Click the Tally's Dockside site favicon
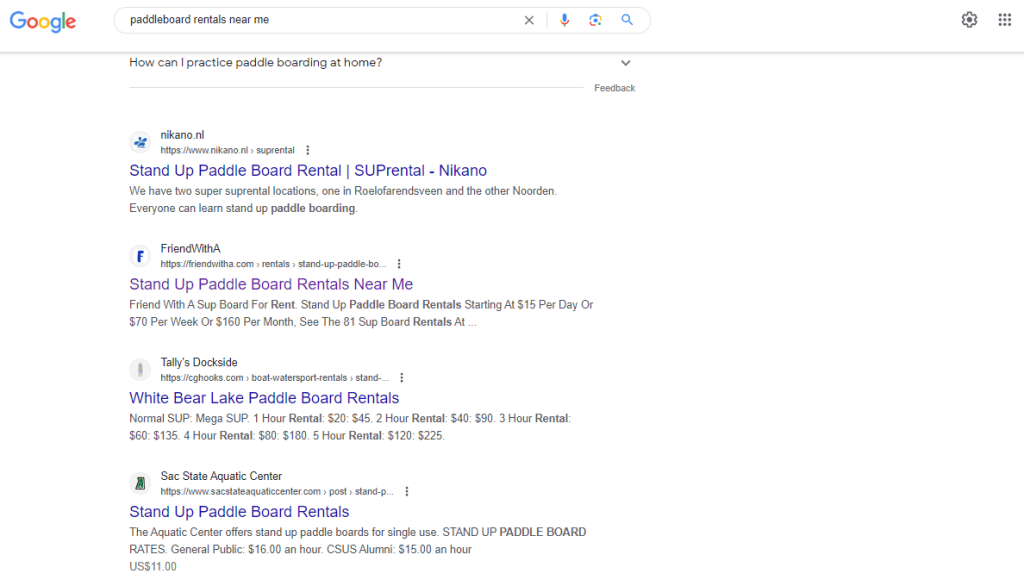The image size is (1024, 586). click(x=140, y=370)
